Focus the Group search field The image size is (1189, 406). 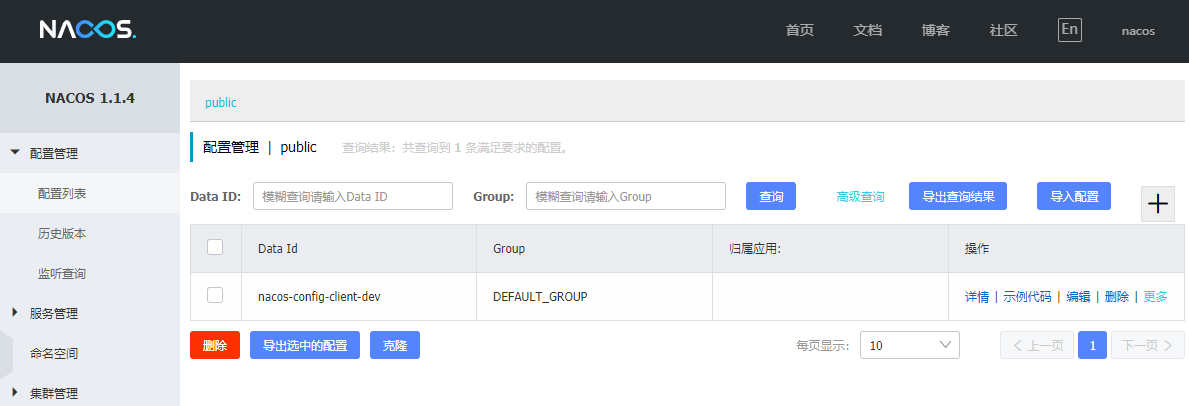pyautogui.click(x=626, y=196)
